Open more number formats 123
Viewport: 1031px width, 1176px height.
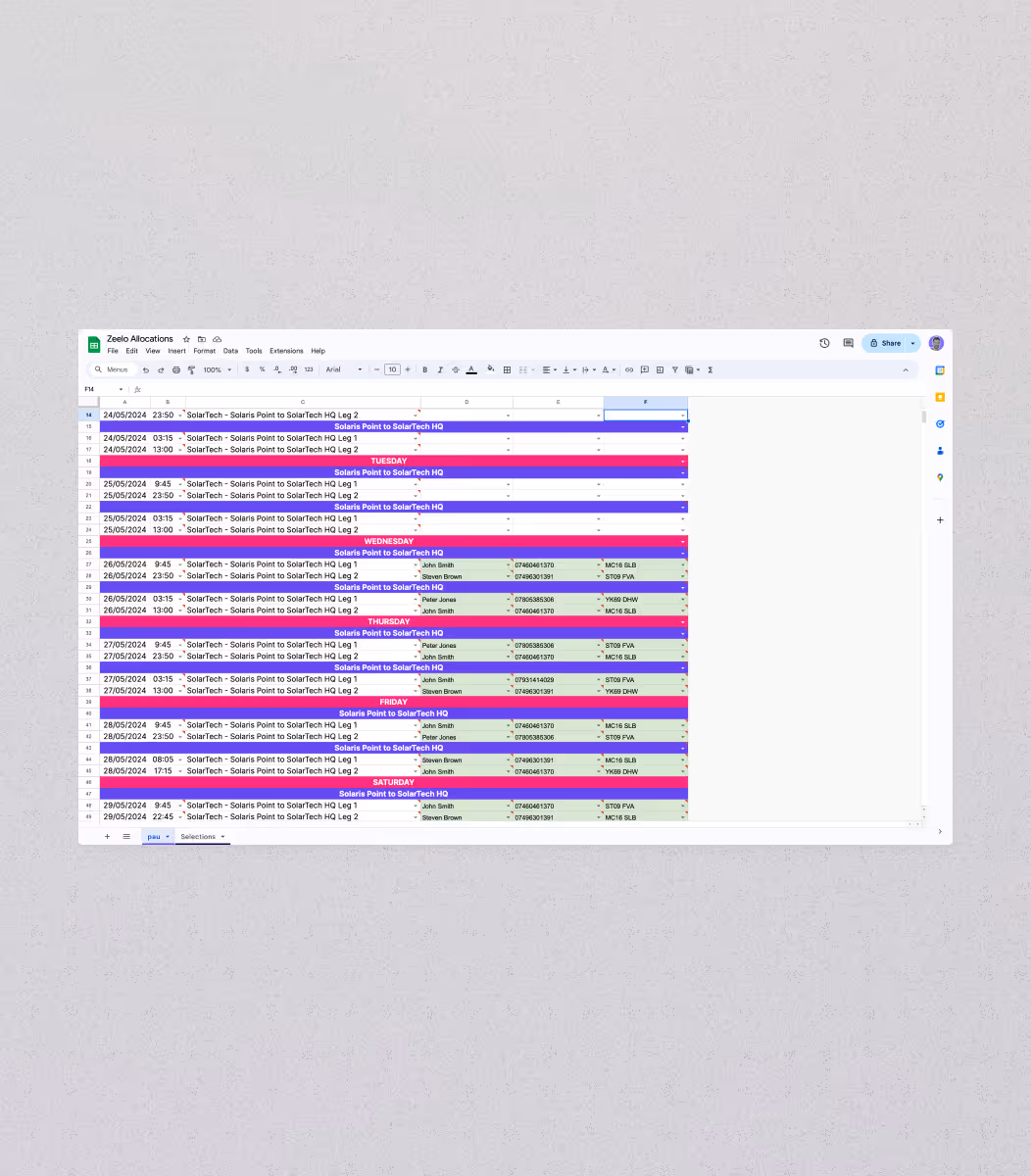click(309, 369)
